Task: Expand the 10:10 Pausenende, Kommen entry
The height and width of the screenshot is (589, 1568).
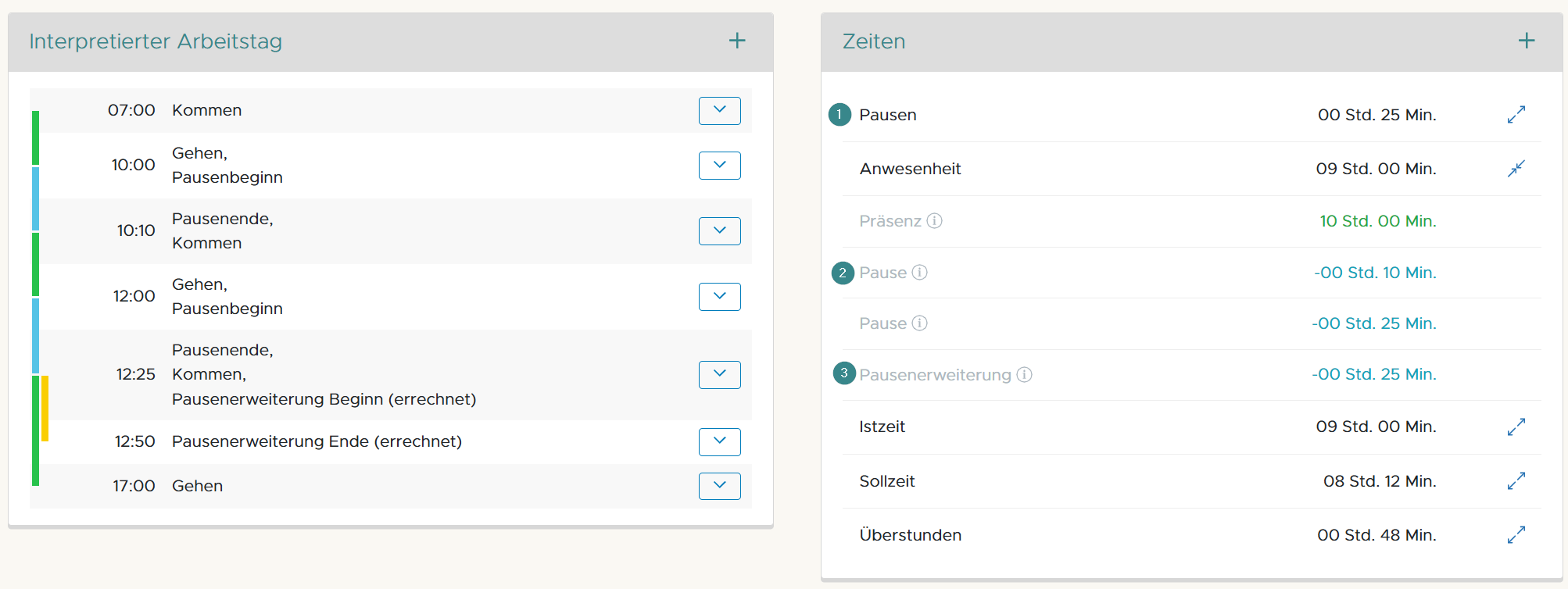Action: click(718, 230)
